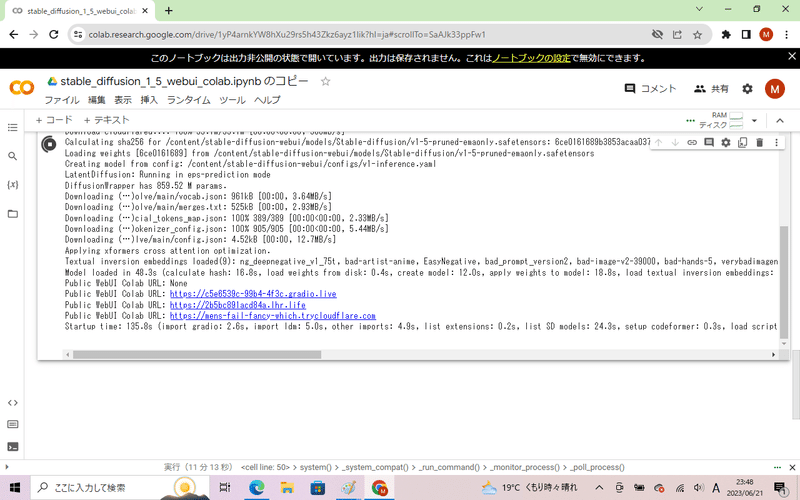This screenshot has height=500, width=800.
Task: Delete the cell with trash icon
Action: coord(759,142)
